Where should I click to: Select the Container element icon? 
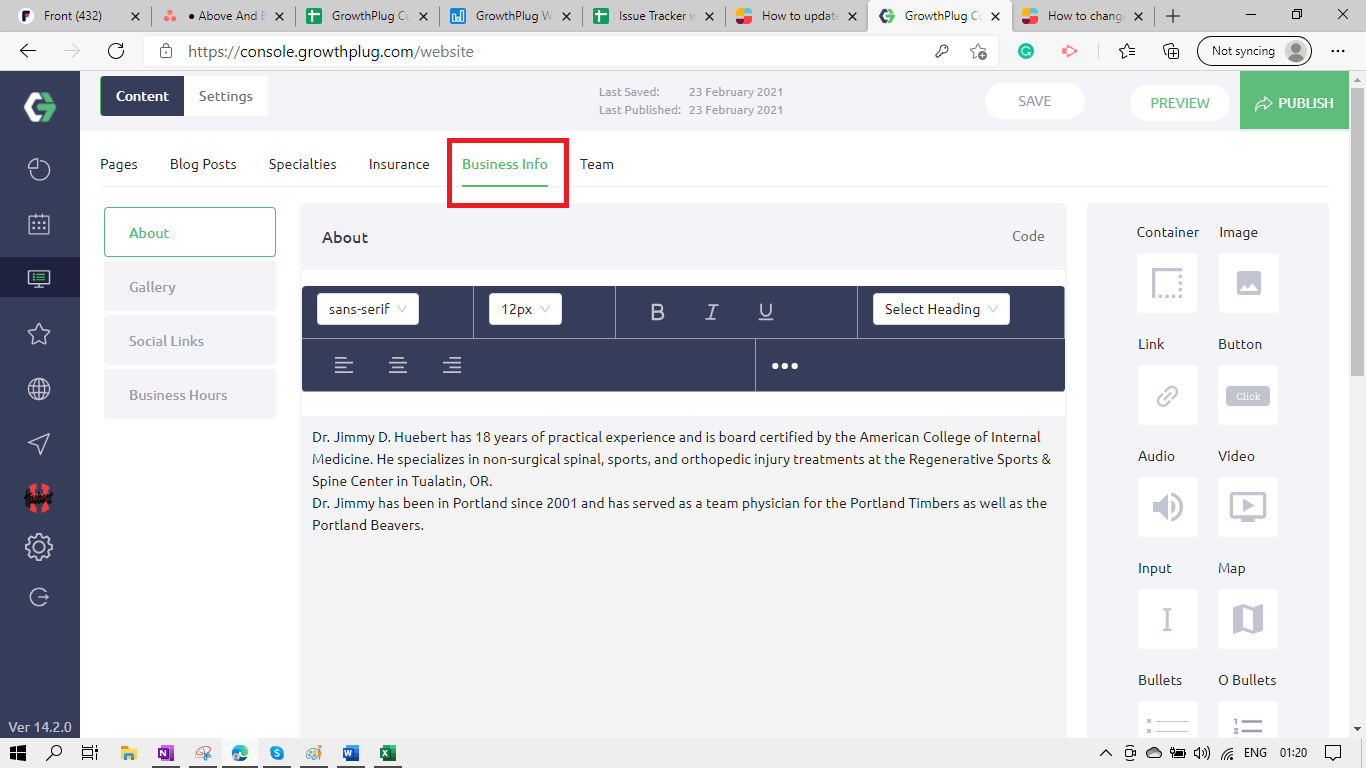click(x=1167, y=283)
